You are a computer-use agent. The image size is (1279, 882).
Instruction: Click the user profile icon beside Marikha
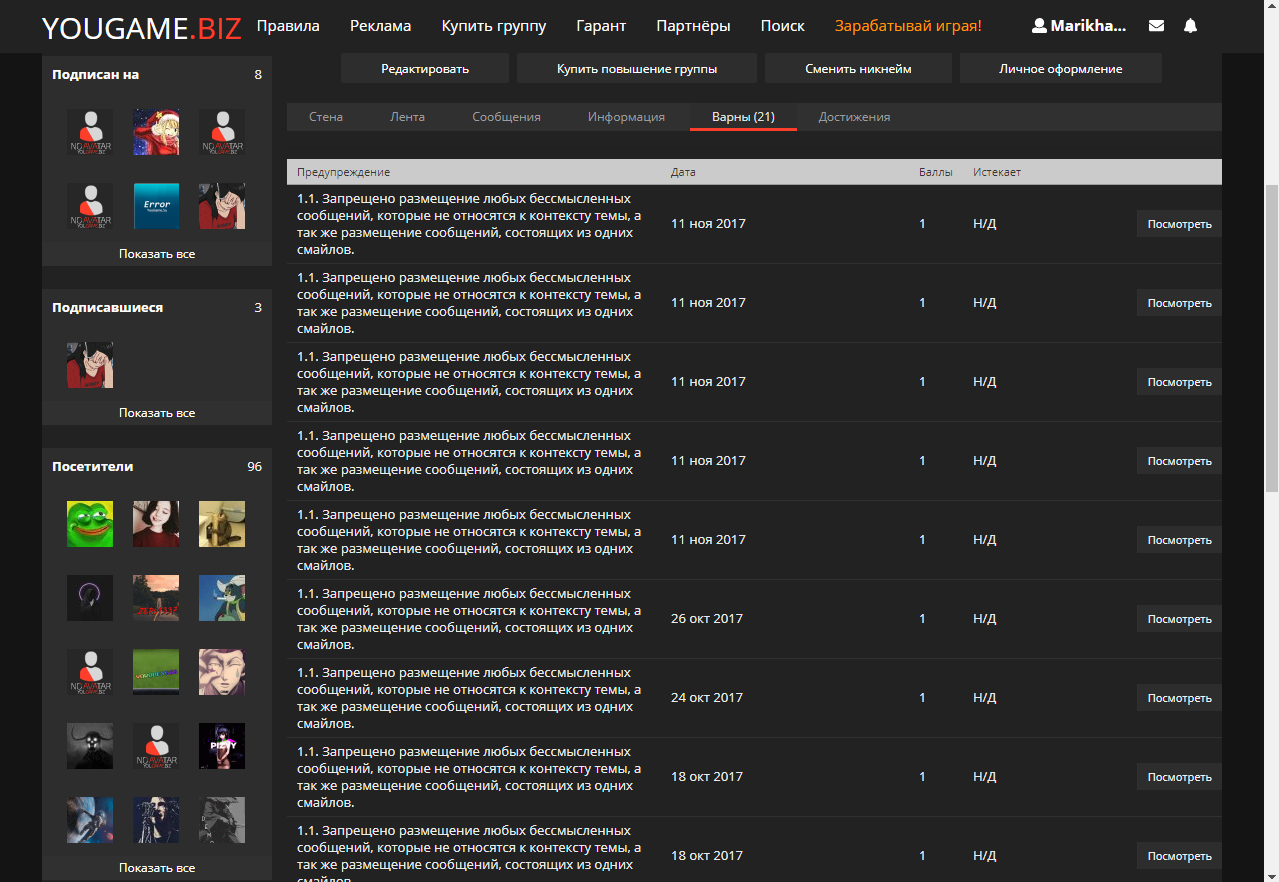1039,26
